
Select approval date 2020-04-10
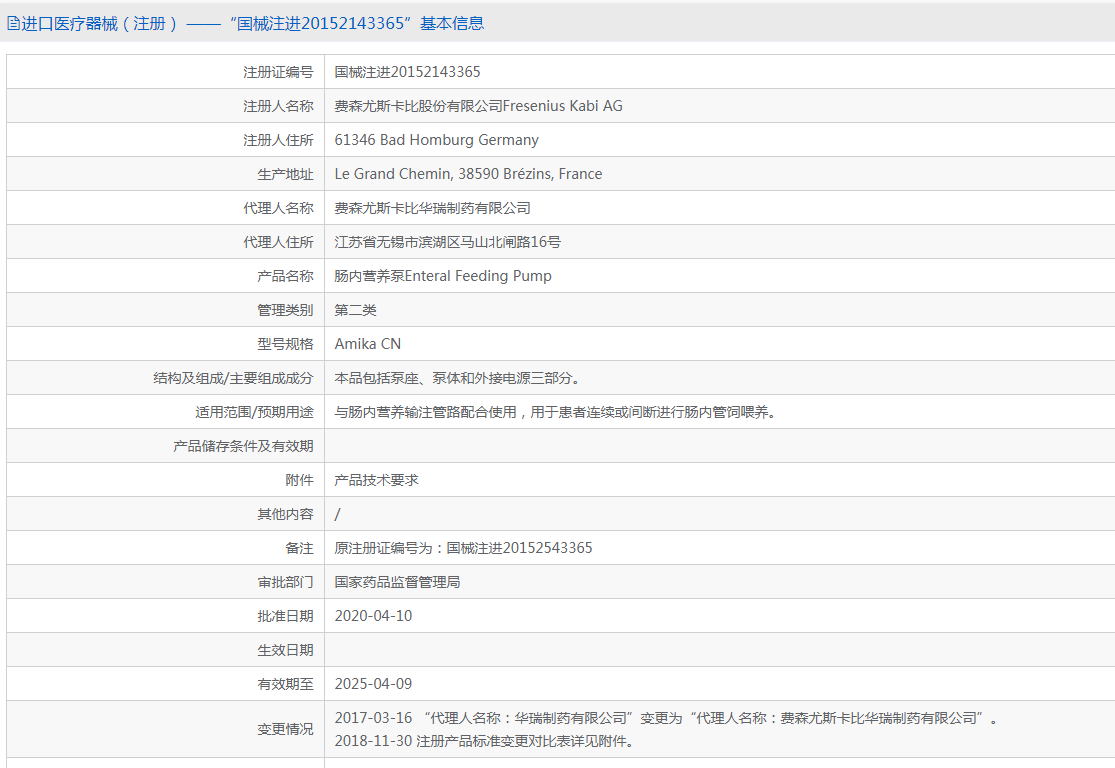coord(373,616)
